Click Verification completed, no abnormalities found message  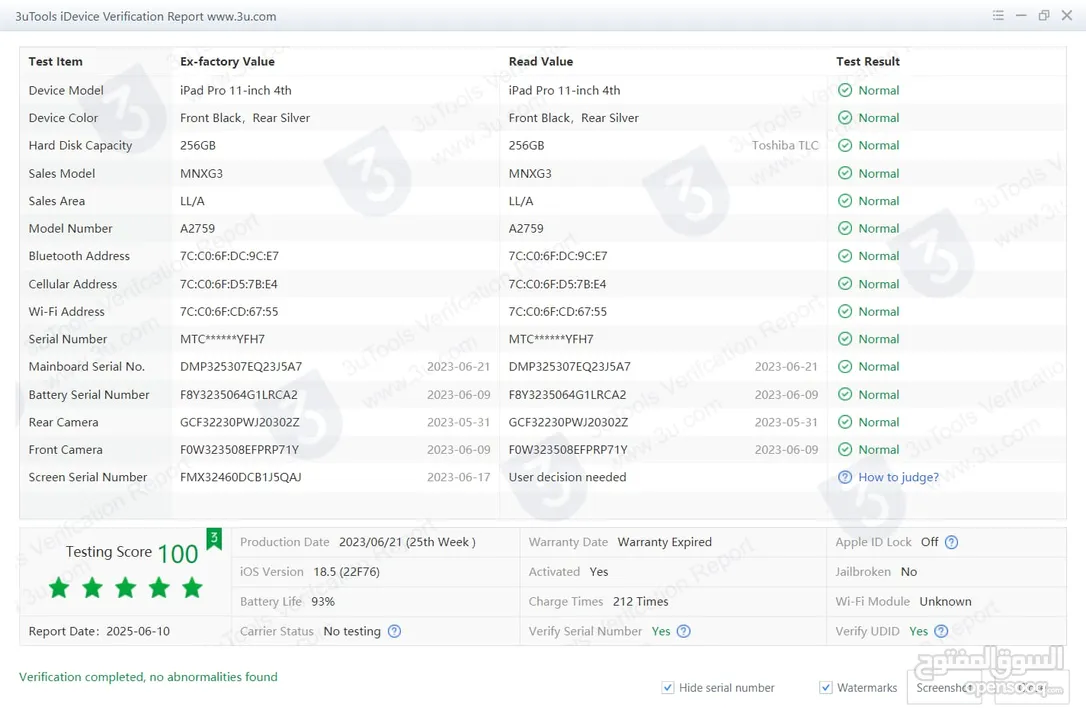(x=148, y=677)
